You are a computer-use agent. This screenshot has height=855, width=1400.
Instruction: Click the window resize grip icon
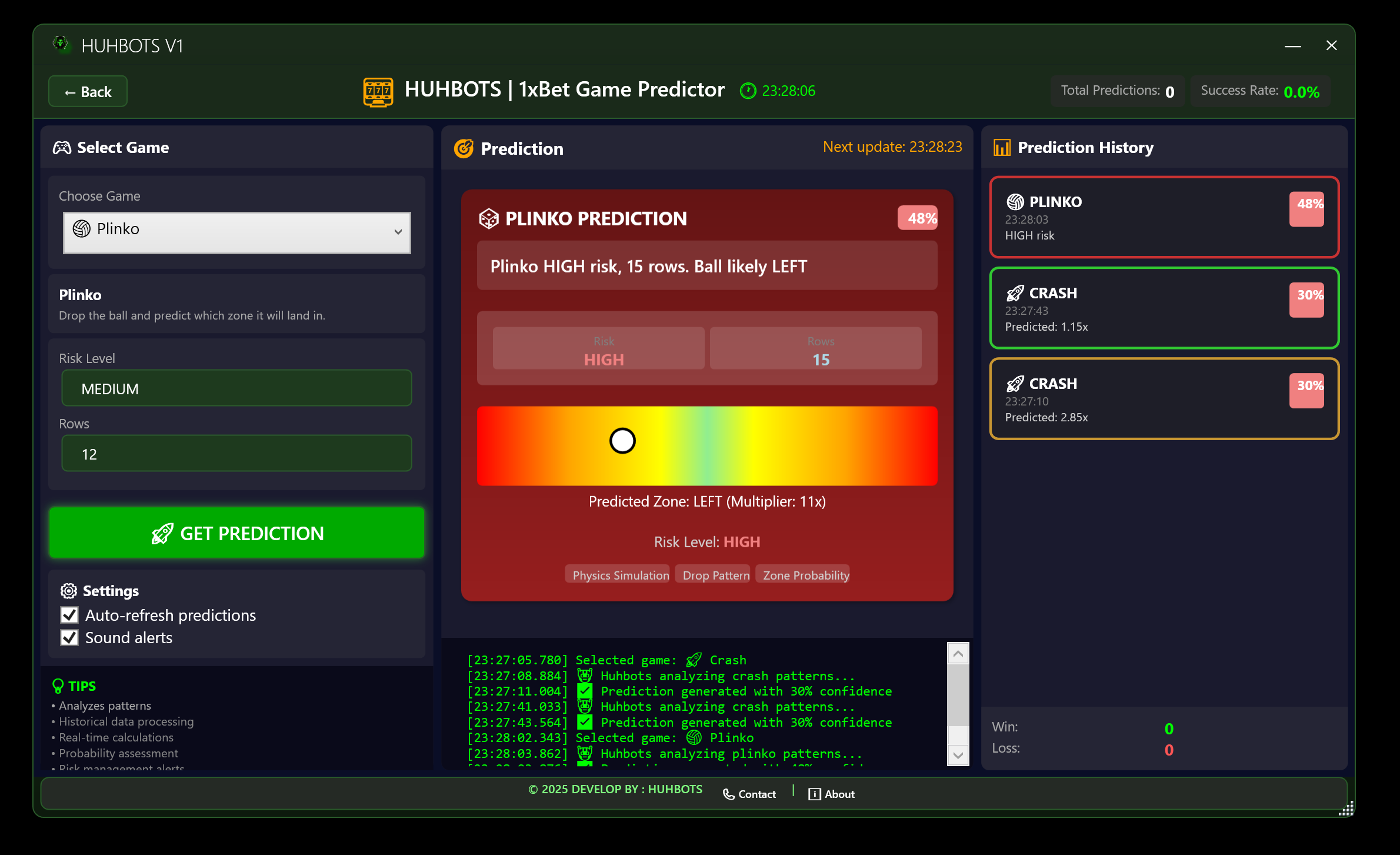pos(1346,809)
